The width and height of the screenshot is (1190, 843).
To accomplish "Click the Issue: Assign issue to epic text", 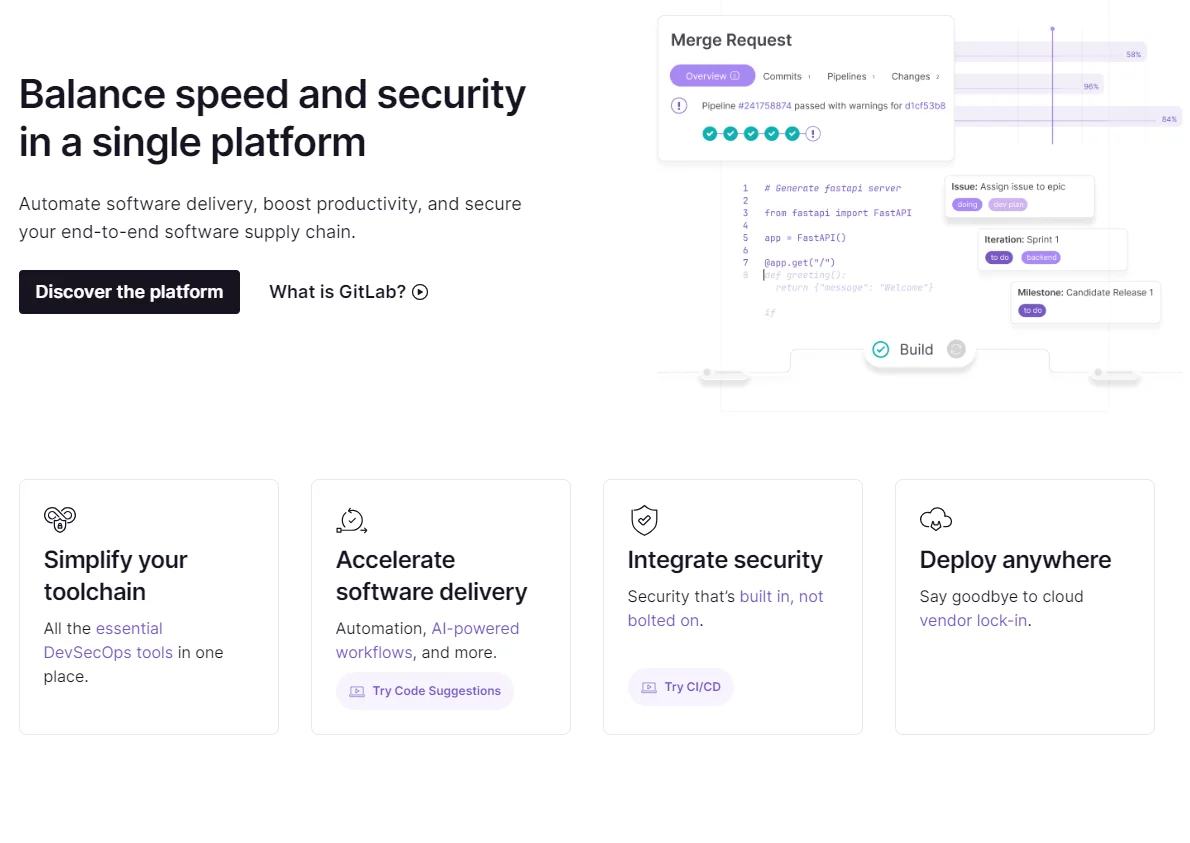I will tap(1009, 187).
